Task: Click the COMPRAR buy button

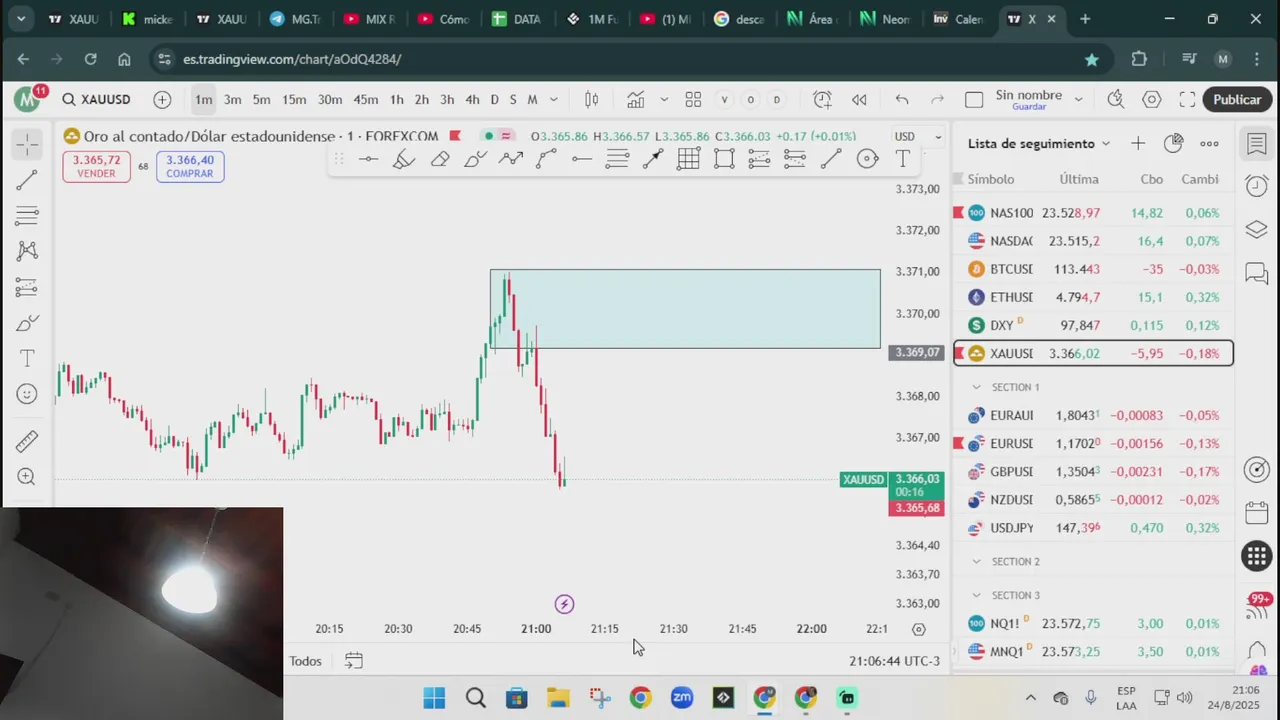Action: (190, 166)
